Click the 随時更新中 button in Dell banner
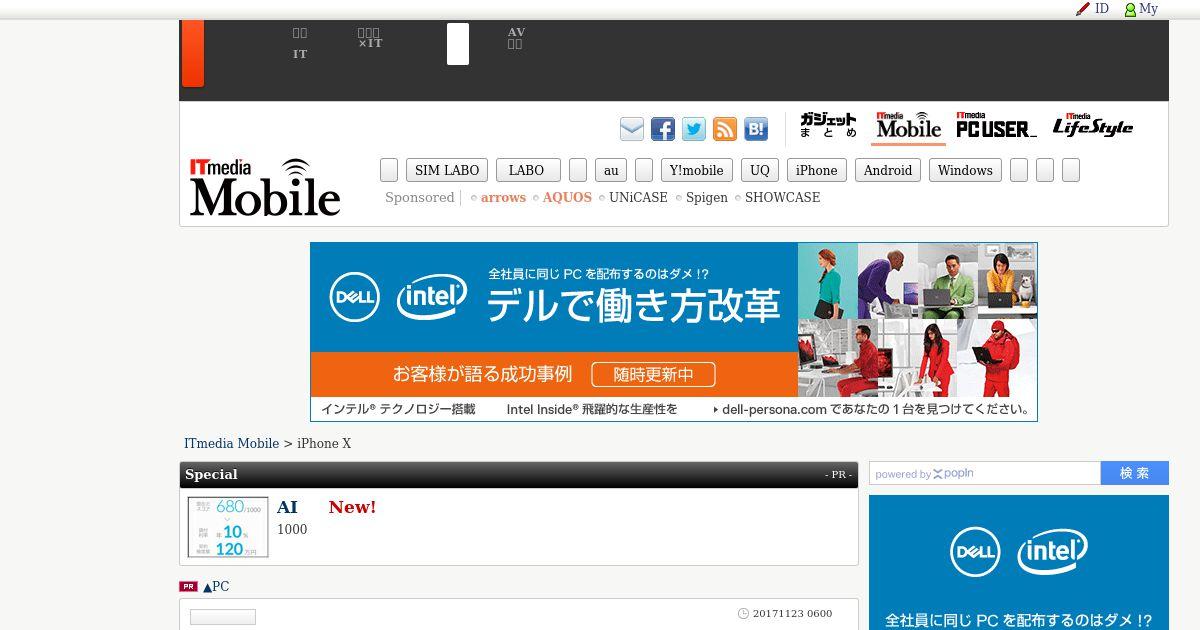This screenshot has width=1200, height=630. click(x=653, y=375)
